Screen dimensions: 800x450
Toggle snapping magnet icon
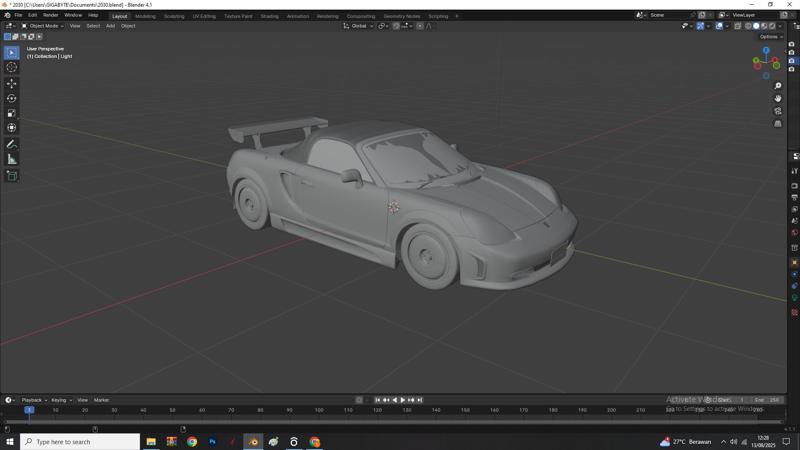[x=396, y=26]
